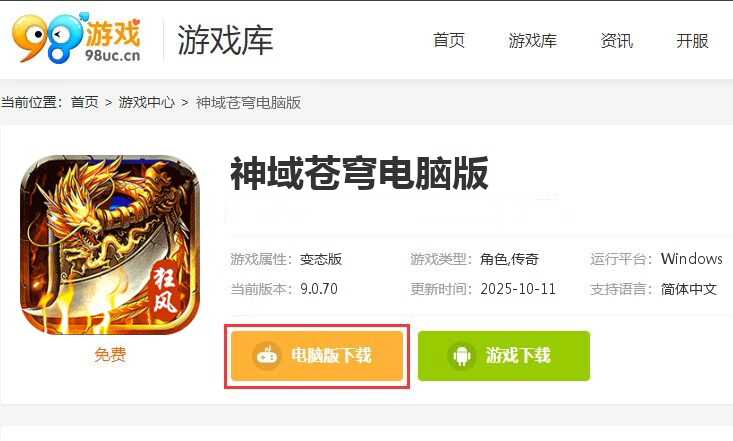The image size is (733, 441).
Task: Click the 98uc.cn site logo
Action: pyautogui.click(x=76, y=38)
